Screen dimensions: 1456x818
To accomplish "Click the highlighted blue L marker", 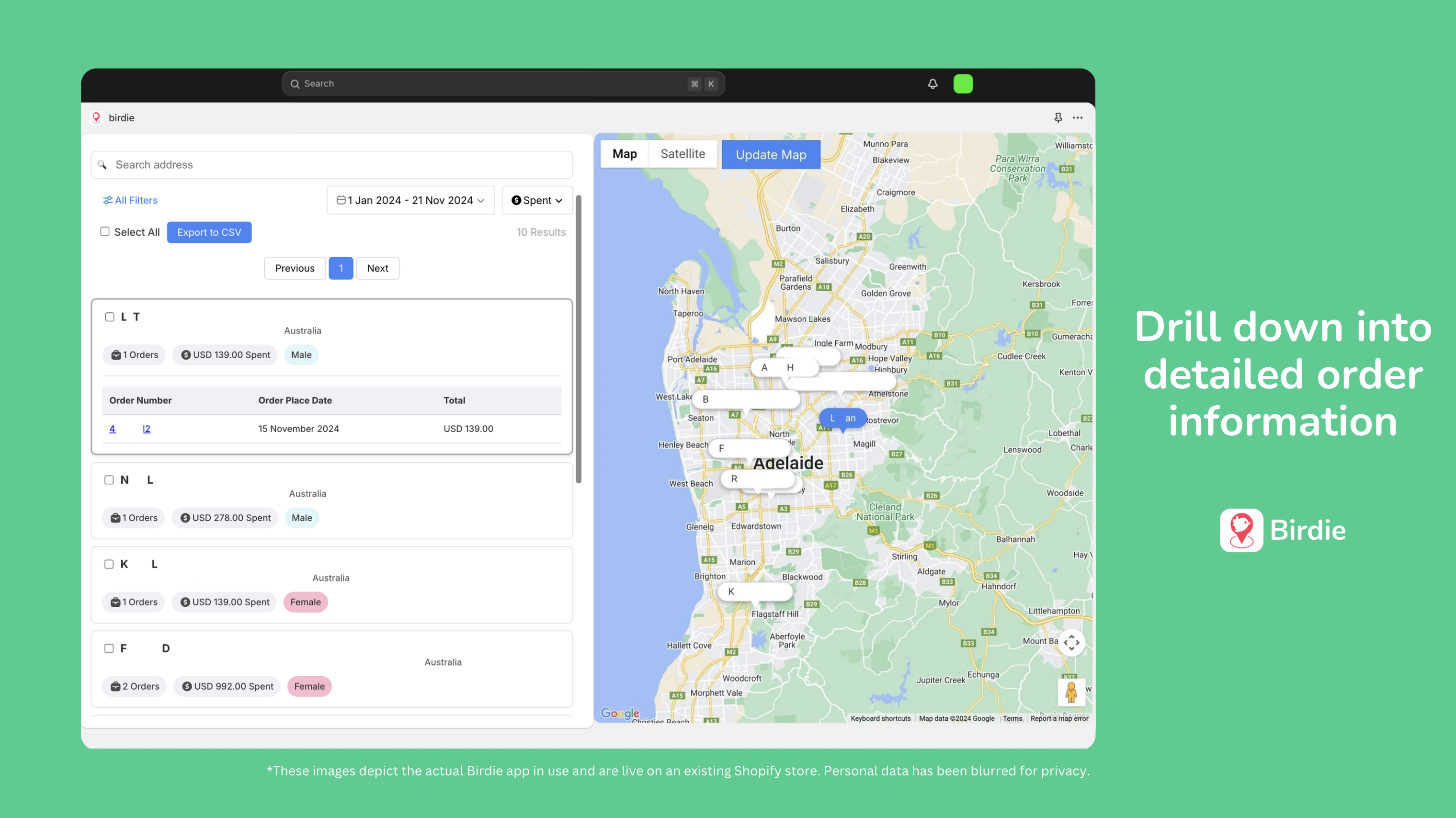I will (x=843, y=418).
